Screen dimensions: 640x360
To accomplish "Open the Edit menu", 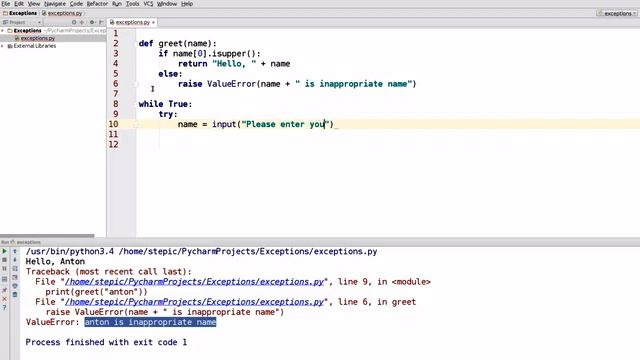I will (19, 4).
